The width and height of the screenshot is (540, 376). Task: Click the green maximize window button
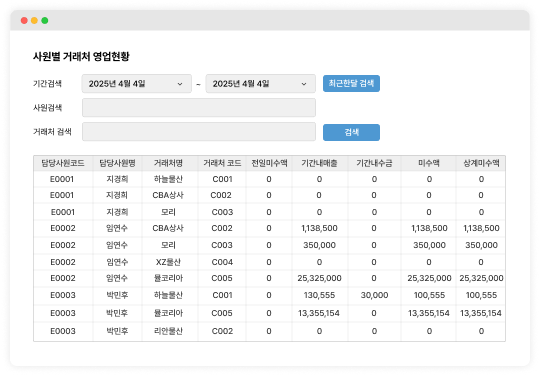[45, 21]
